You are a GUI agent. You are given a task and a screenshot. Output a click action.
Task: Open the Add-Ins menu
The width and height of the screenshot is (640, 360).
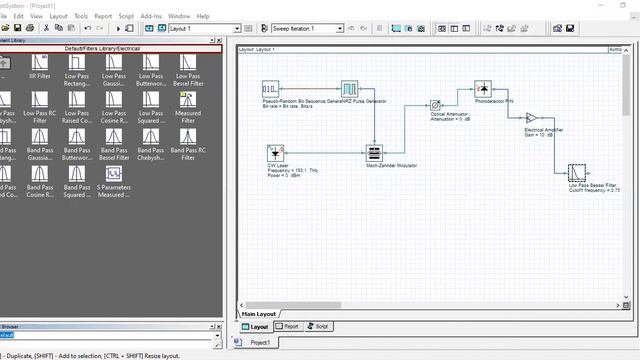[x=151, y=16]
